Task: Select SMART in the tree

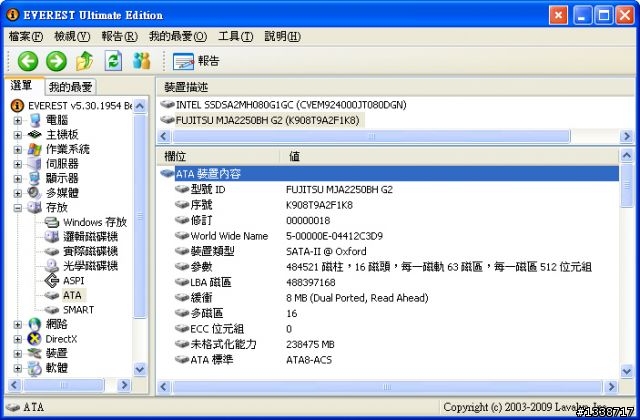Action: [78, 310]
